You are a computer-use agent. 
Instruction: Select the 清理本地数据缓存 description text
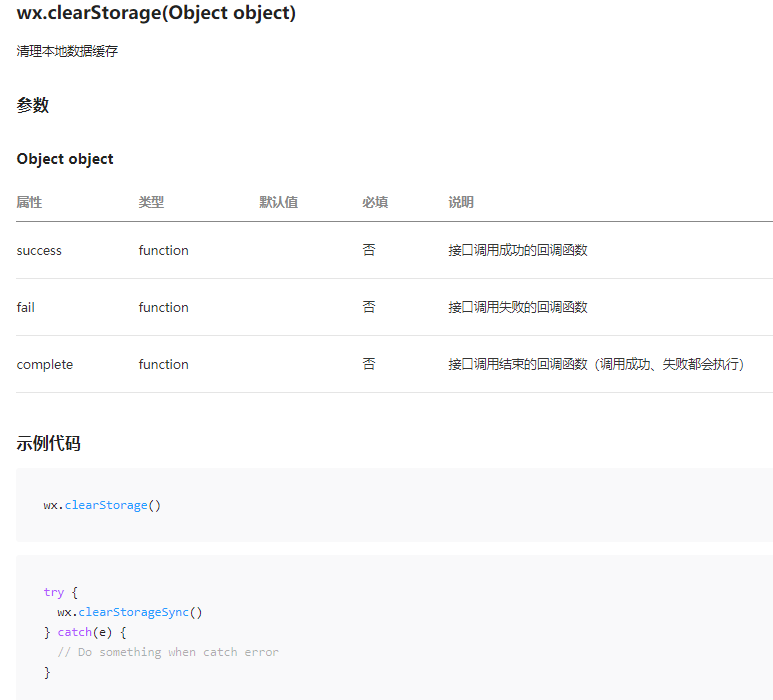pyautogui.click(x=67, y=51)
